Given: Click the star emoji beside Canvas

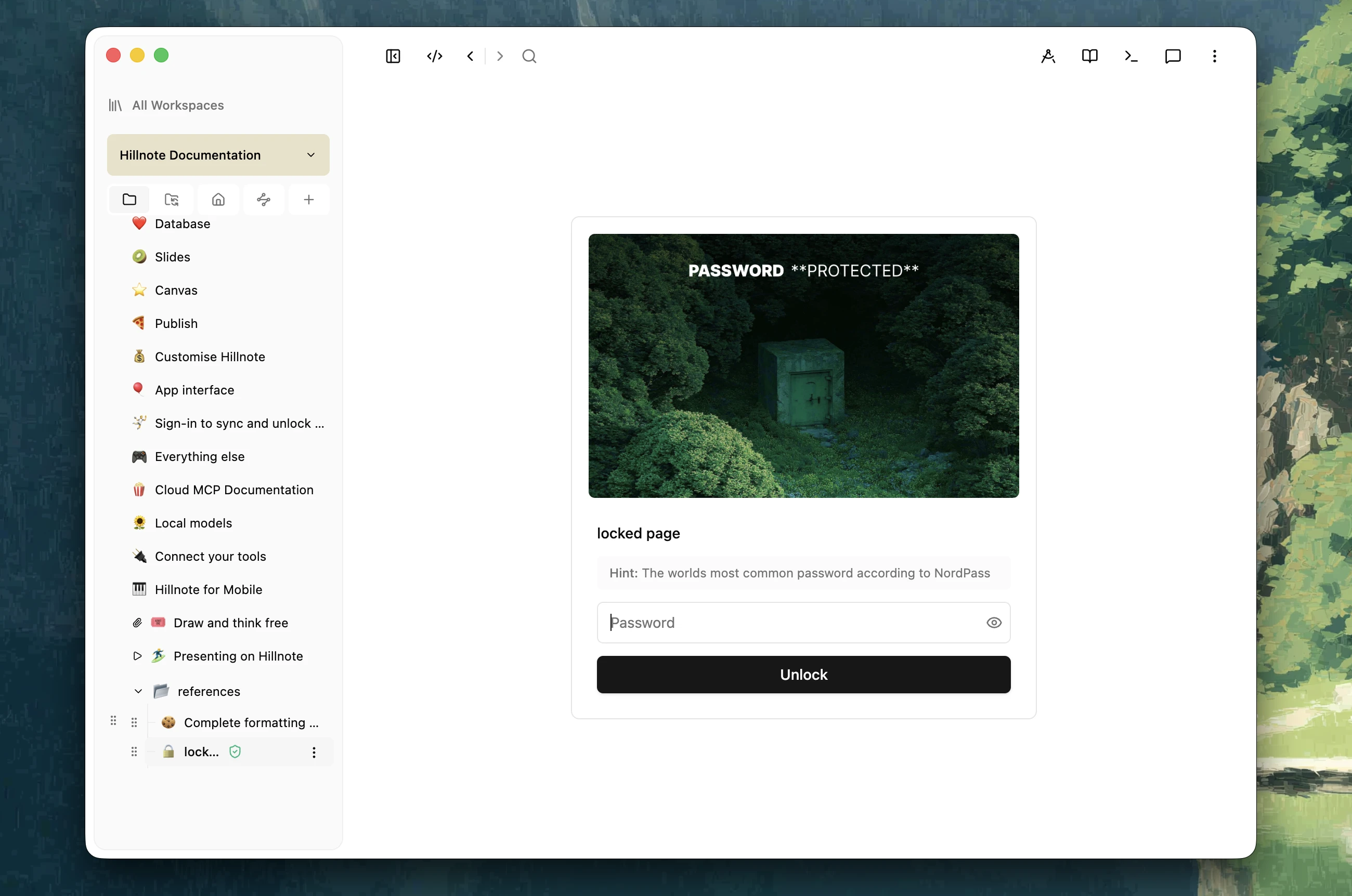Looking at the screenshot, I should (x=139, y=291).
